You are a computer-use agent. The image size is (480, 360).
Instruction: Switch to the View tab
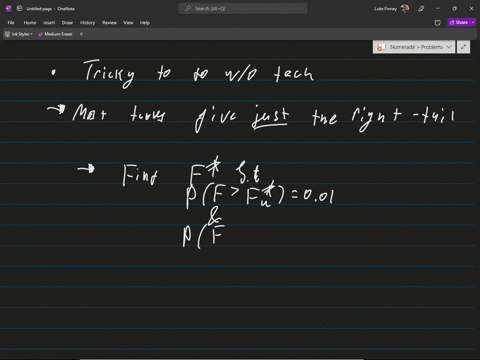[128, 23]
